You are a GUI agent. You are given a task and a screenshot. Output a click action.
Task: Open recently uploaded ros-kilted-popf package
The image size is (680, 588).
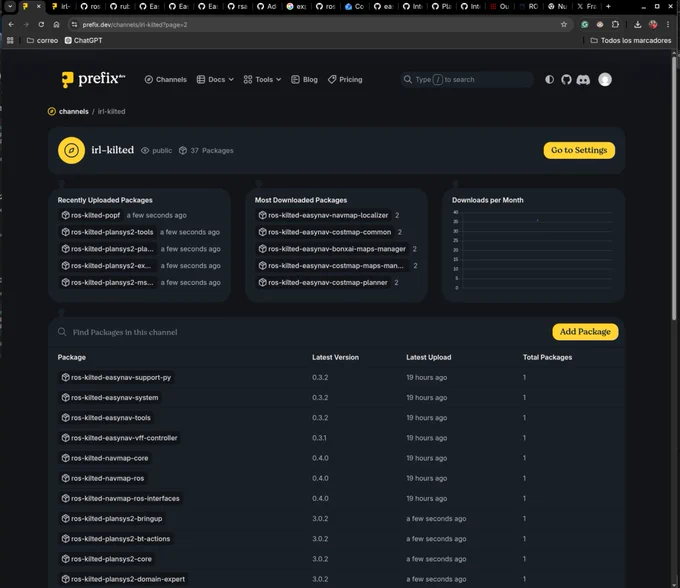coord(91,215)
